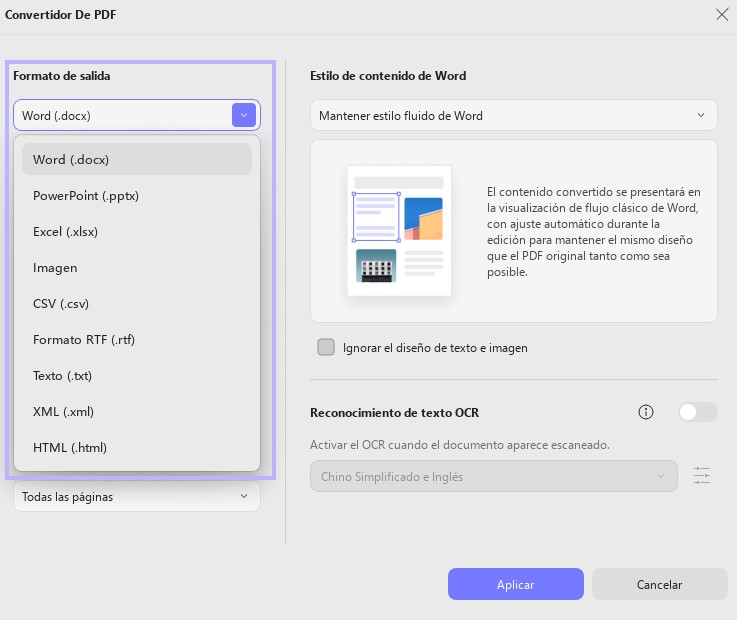The image size is (737, 620).
Task: Choose Texto (.txt) output format
Action: 137,376
